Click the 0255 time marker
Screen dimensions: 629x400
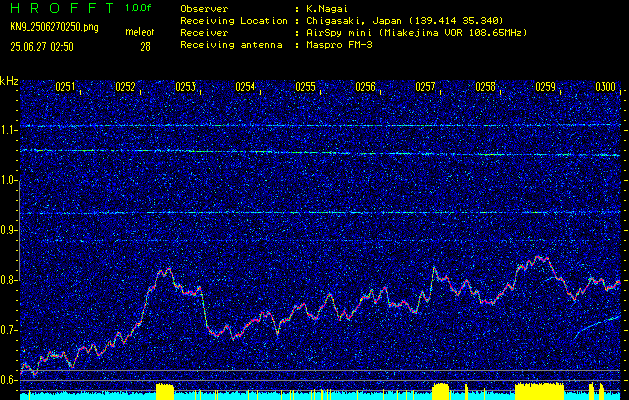coord(305,87)
